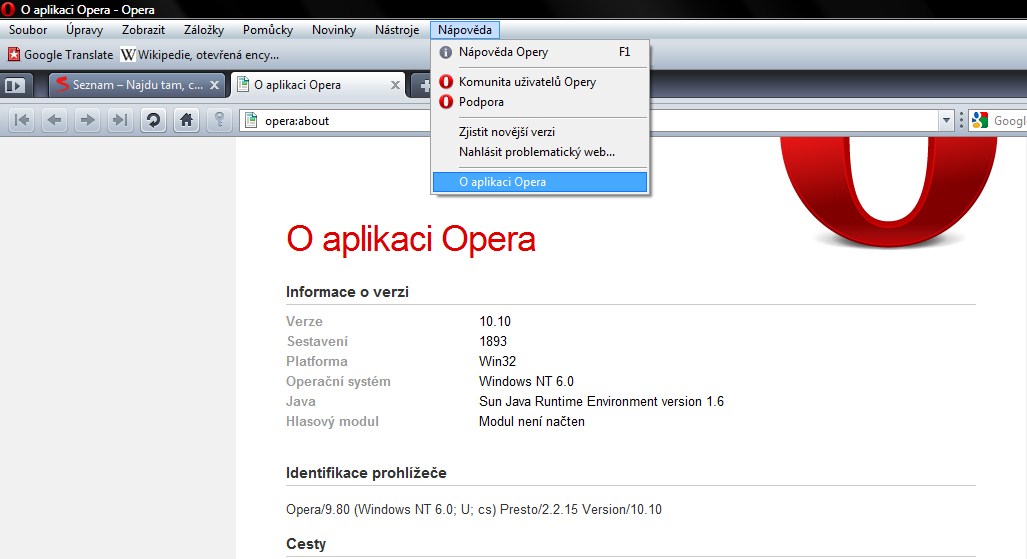Click the Win32 platform value
Viewport: 1027px width, 559px height.
[x=497, y=362]
